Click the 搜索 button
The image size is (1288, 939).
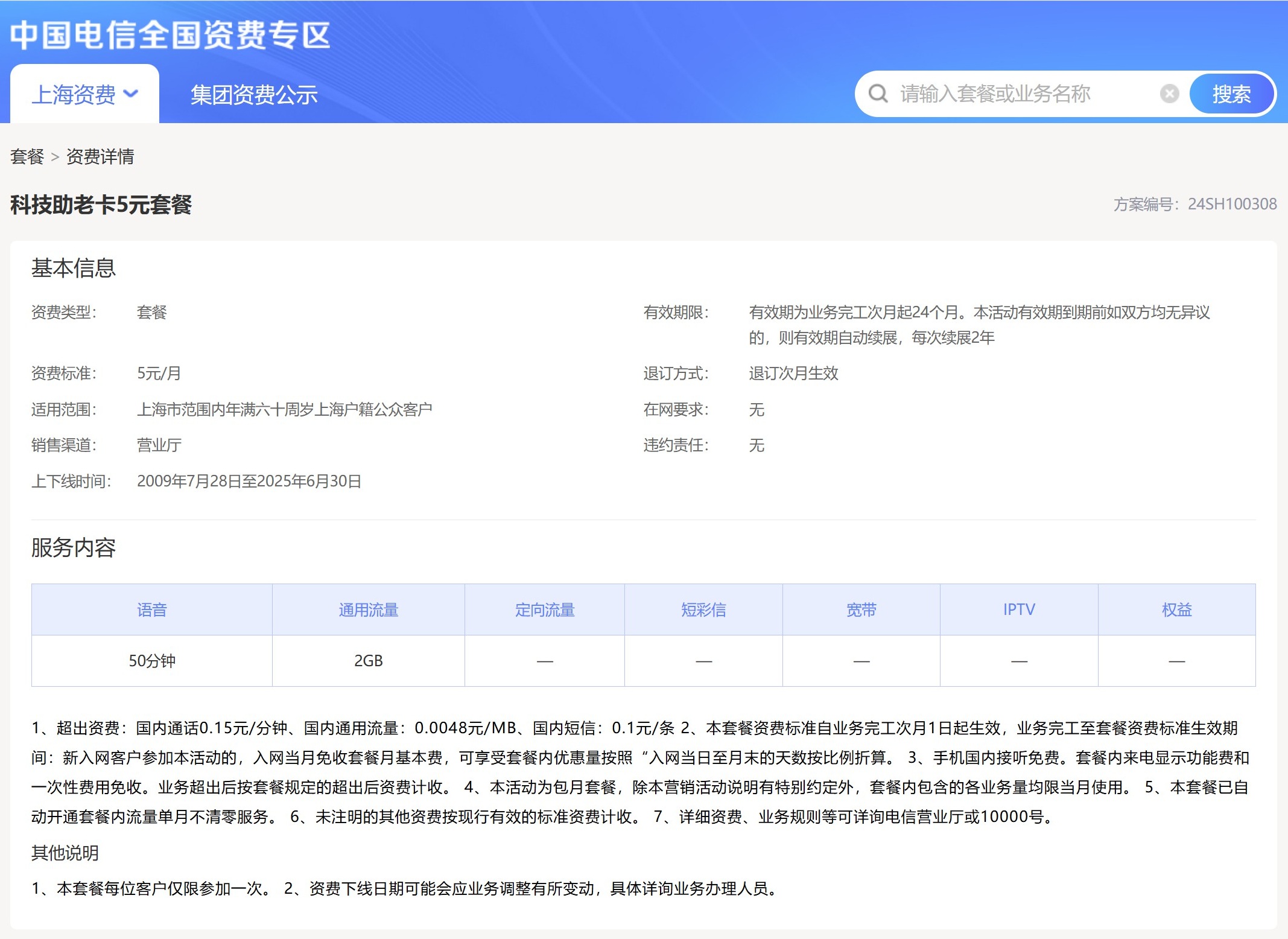click(1231, 94)
